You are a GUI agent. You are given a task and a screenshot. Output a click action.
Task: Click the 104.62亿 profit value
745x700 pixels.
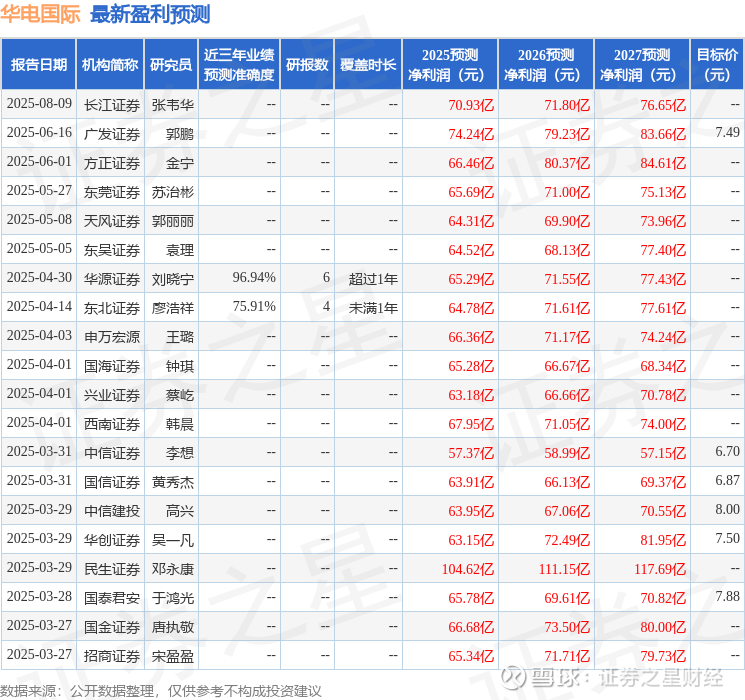point(468,569)
